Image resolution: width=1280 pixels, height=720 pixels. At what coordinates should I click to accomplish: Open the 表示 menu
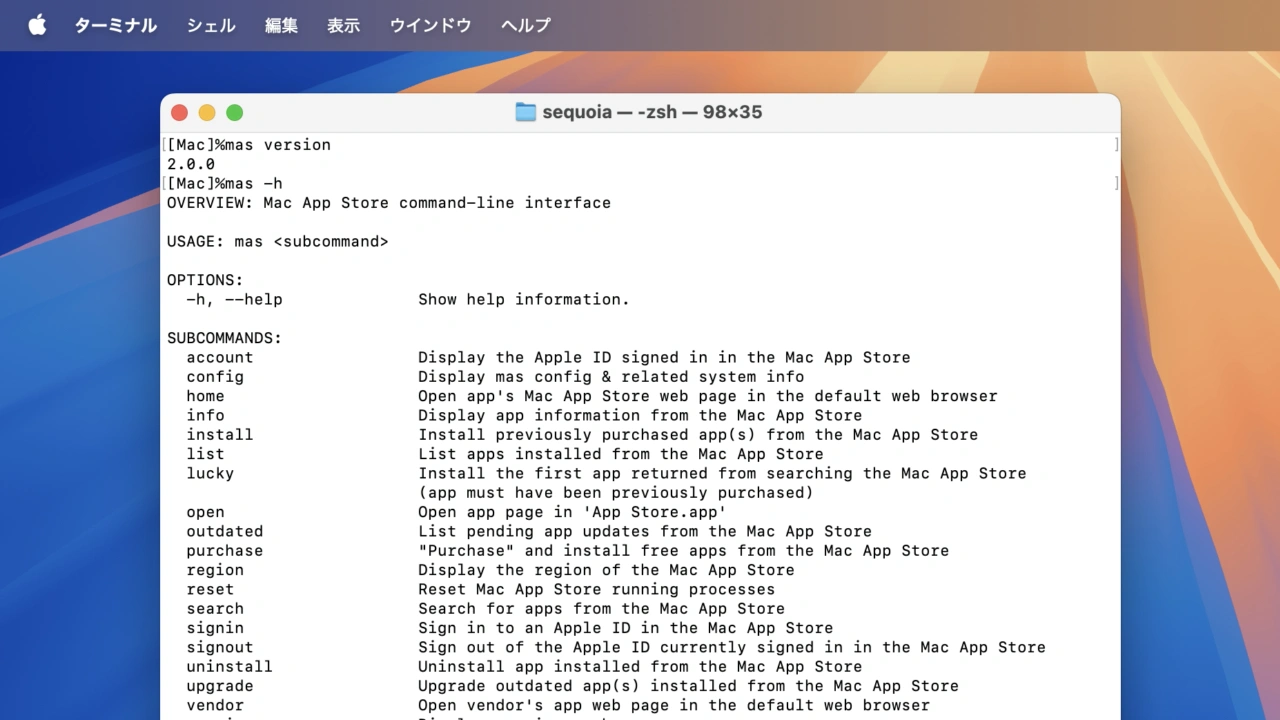tap(343, 25)
